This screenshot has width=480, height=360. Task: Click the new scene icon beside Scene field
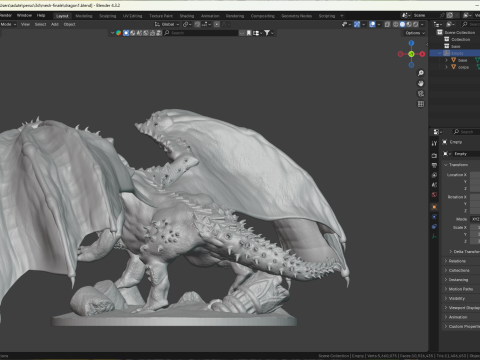449,15
